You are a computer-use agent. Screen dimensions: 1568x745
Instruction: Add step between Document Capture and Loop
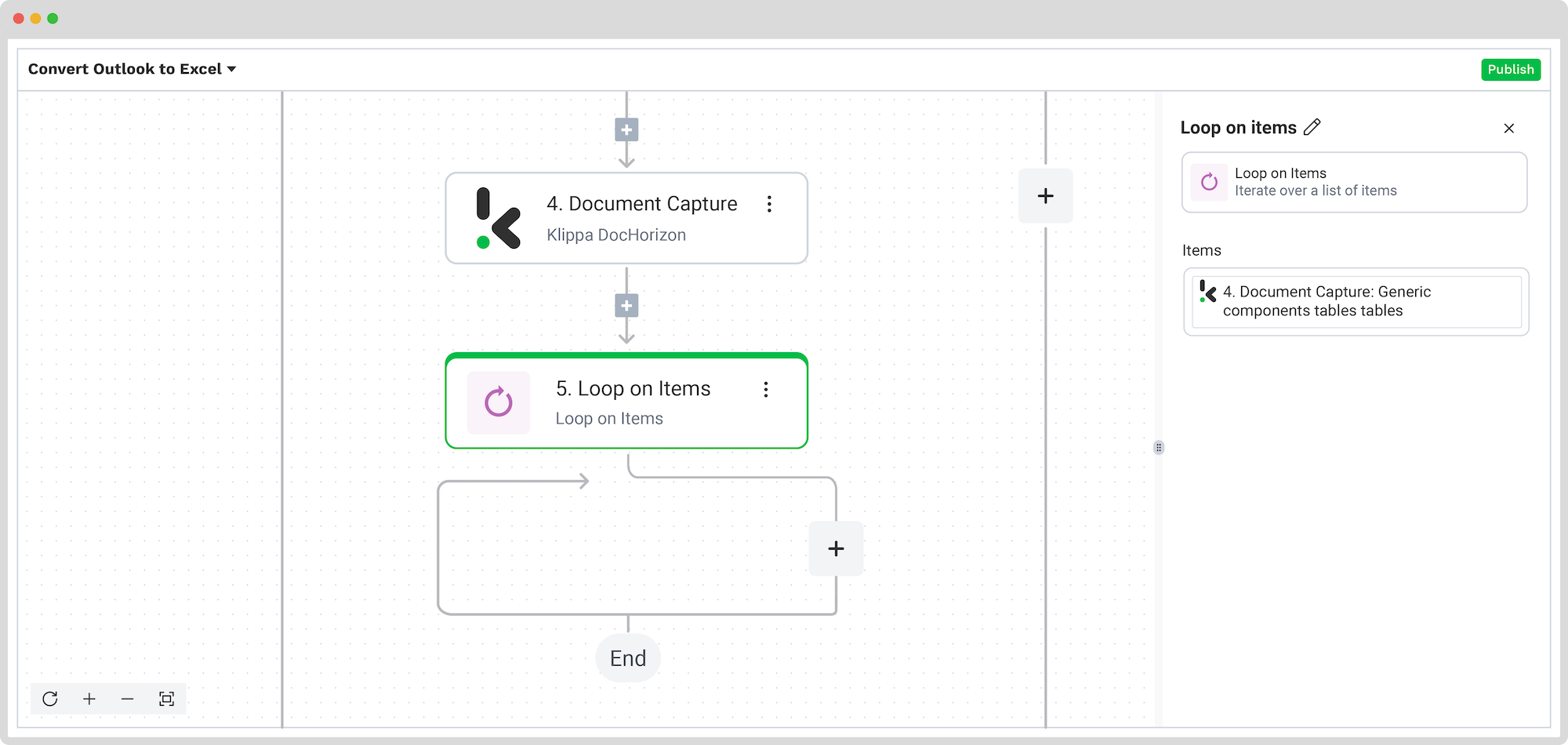click(626, 306)
